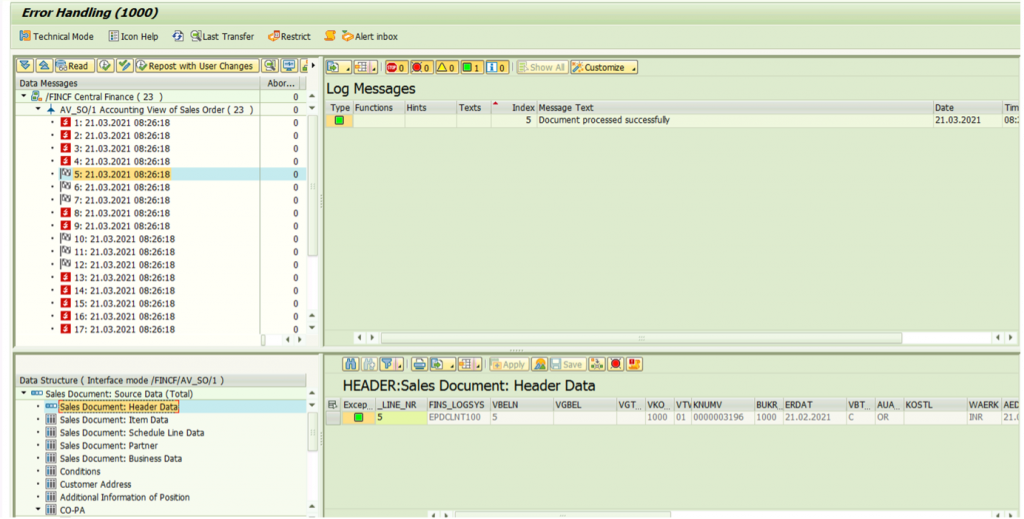This screenshot has width=1024, height=519.
Task: Open Icon Help
Action: 133,37
